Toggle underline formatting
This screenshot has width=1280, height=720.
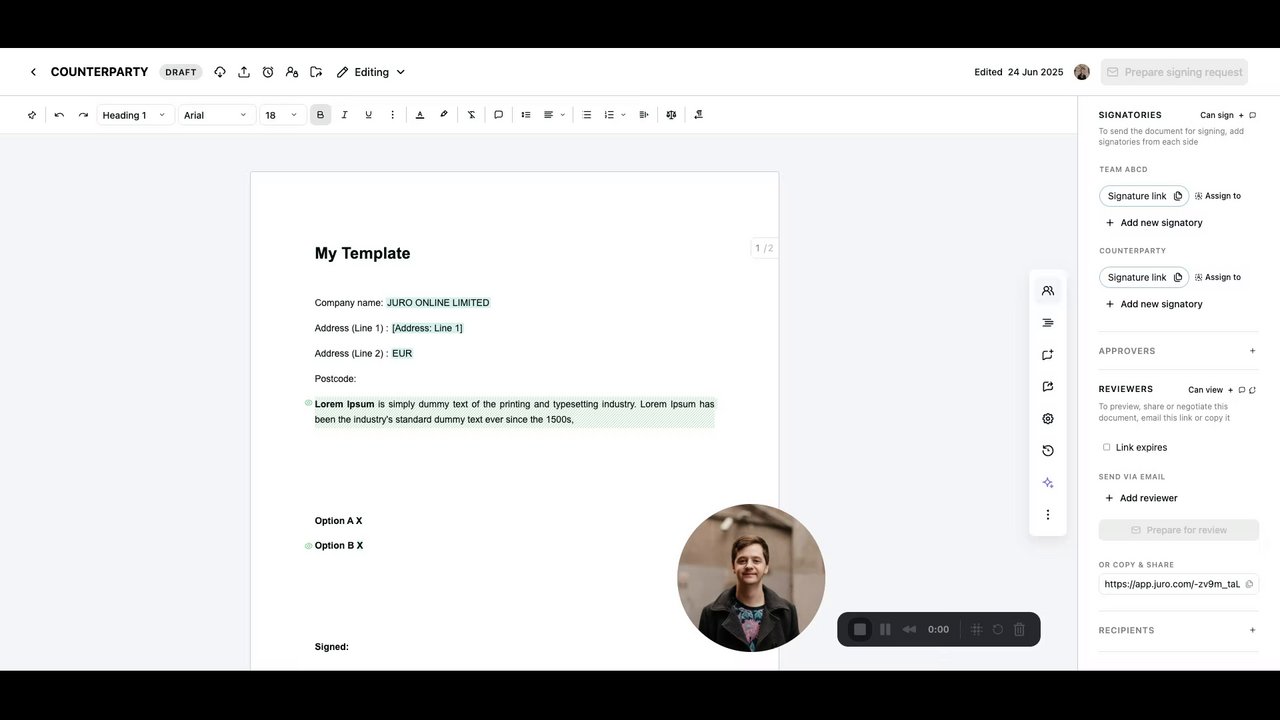368,115
